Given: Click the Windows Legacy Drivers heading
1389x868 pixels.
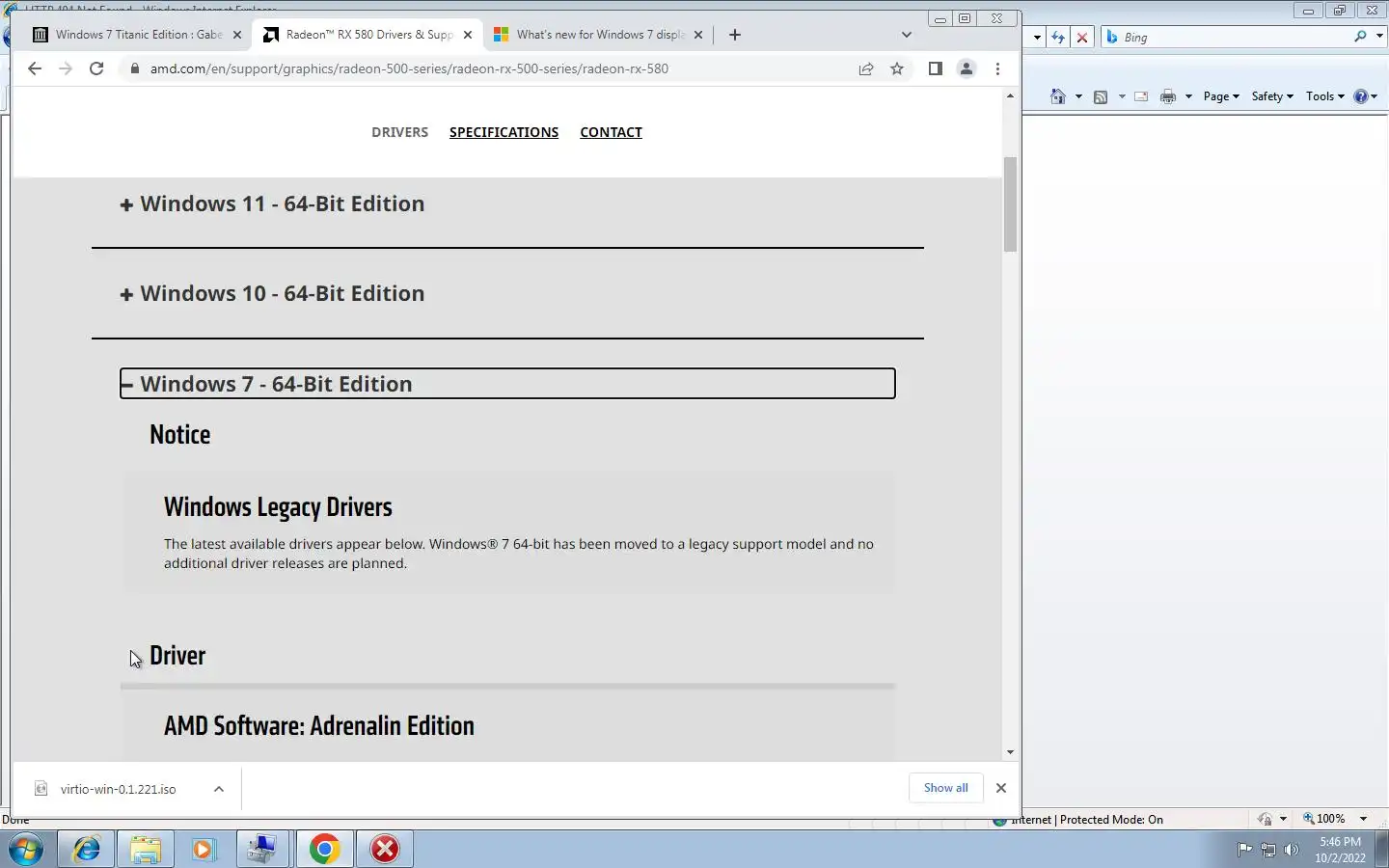Looking at the screenshot, I should coord(278,507).
